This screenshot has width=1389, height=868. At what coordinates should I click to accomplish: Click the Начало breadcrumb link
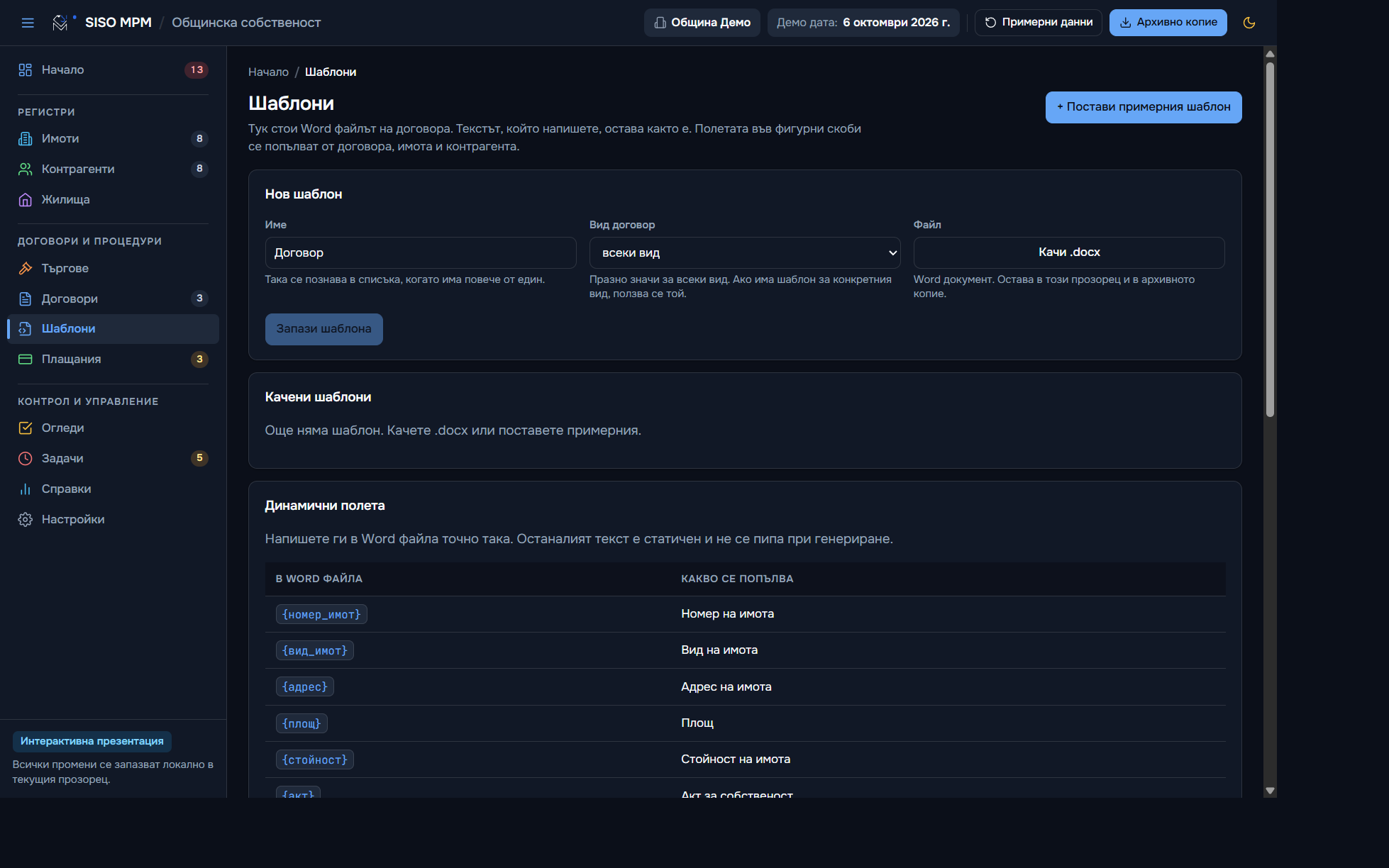pos(268,72)
